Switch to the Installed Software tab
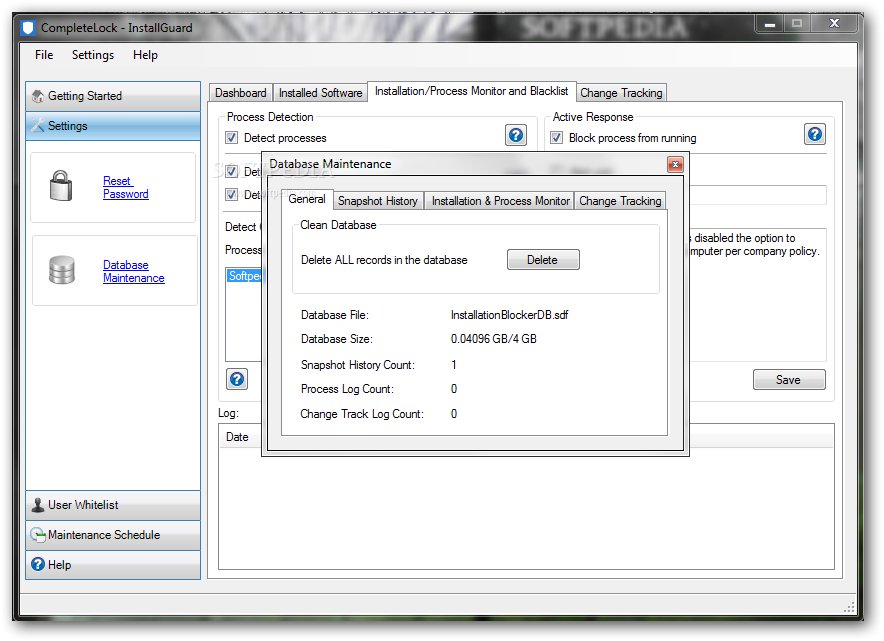Viewport: 884px width, 641px height. 320,92
